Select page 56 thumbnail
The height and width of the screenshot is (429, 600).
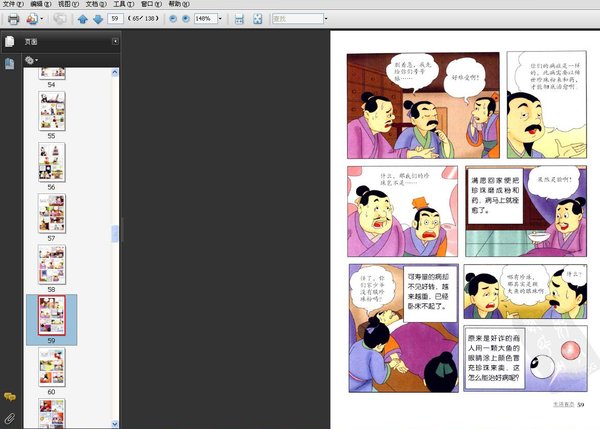coord(52,162)
